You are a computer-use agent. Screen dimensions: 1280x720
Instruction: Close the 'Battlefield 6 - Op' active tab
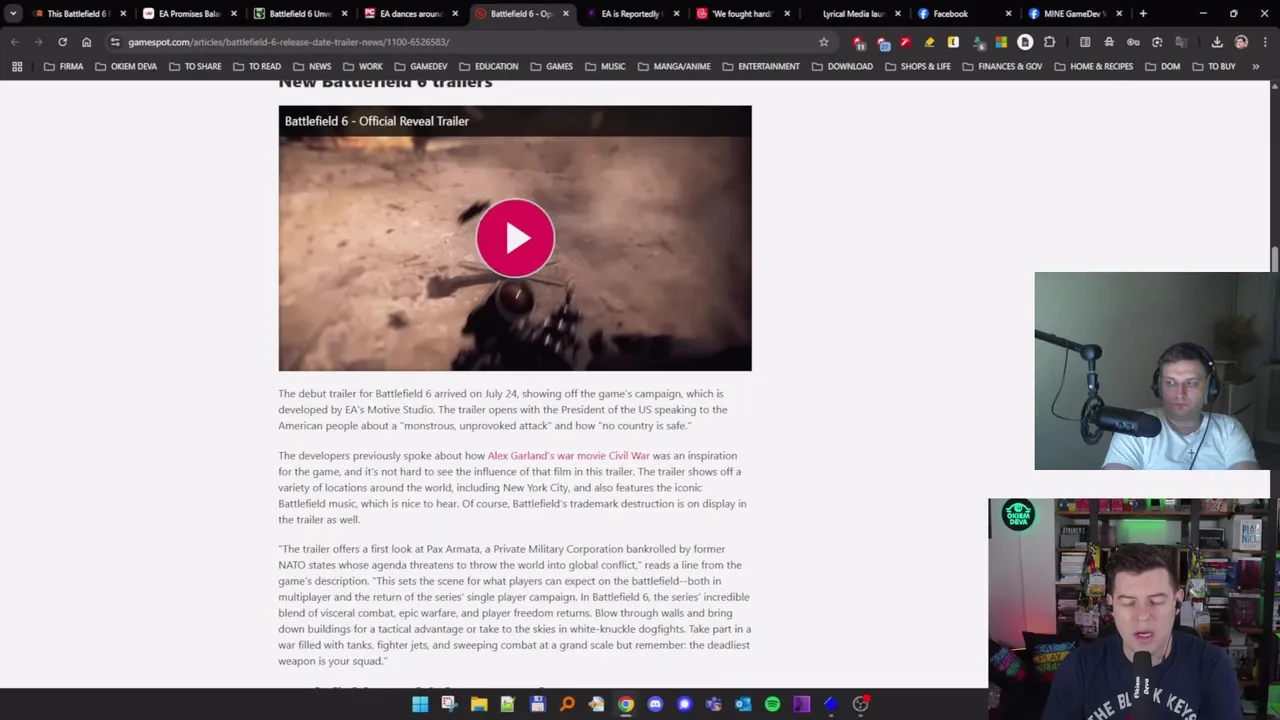[x=566, y=14]
